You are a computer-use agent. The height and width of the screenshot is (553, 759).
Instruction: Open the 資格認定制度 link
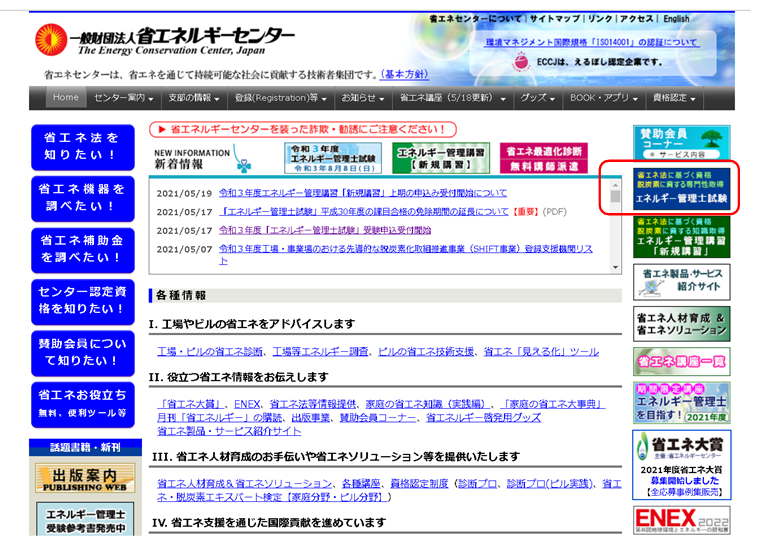click(x=419, y=483)
